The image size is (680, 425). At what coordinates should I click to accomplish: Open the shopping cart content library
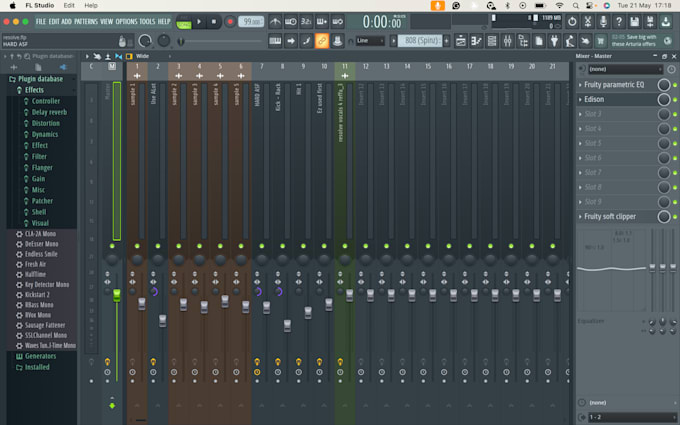click(x=601, y=41)
